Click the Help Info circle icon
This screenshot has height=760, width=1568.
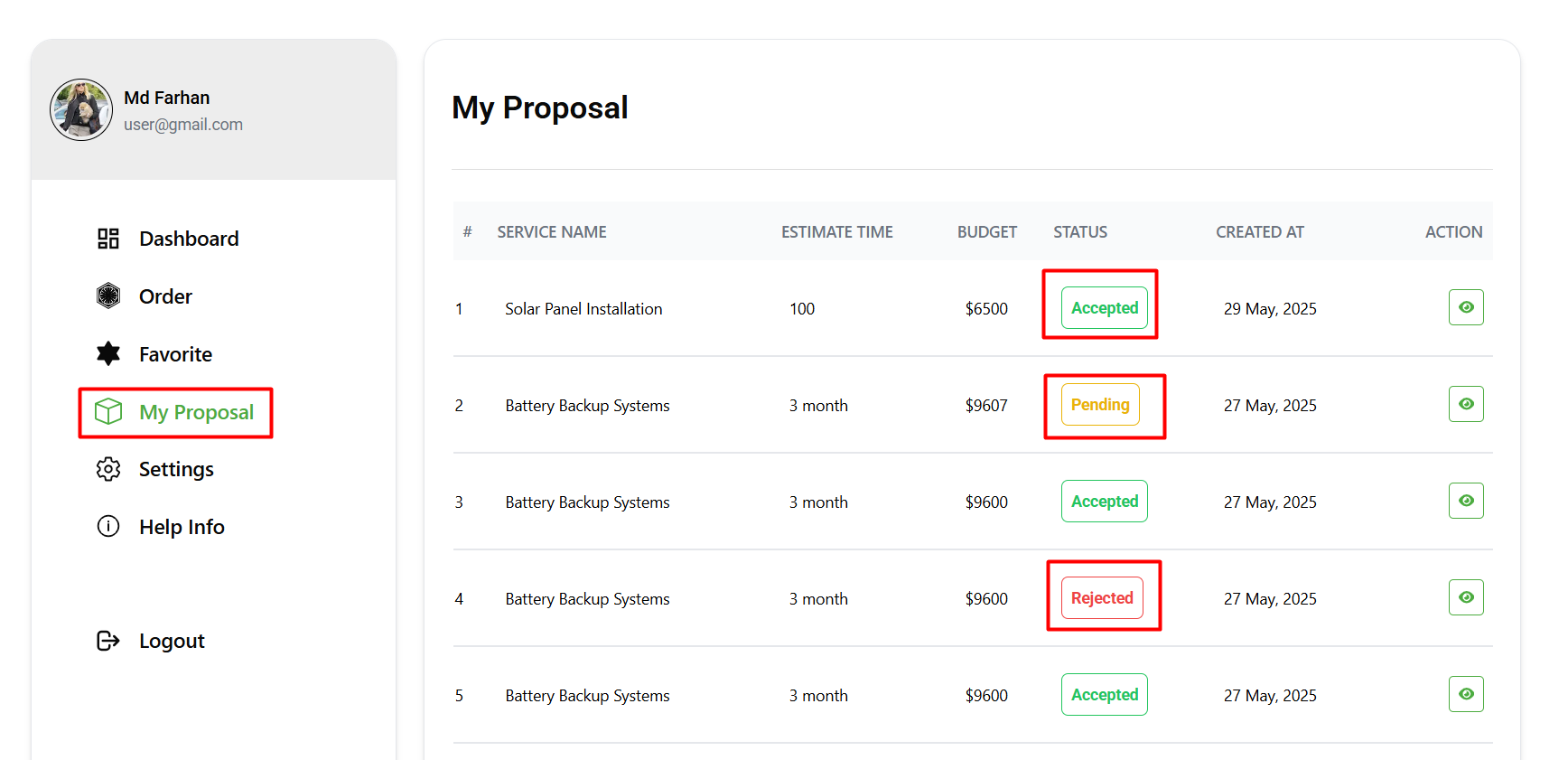pos(108,527)
